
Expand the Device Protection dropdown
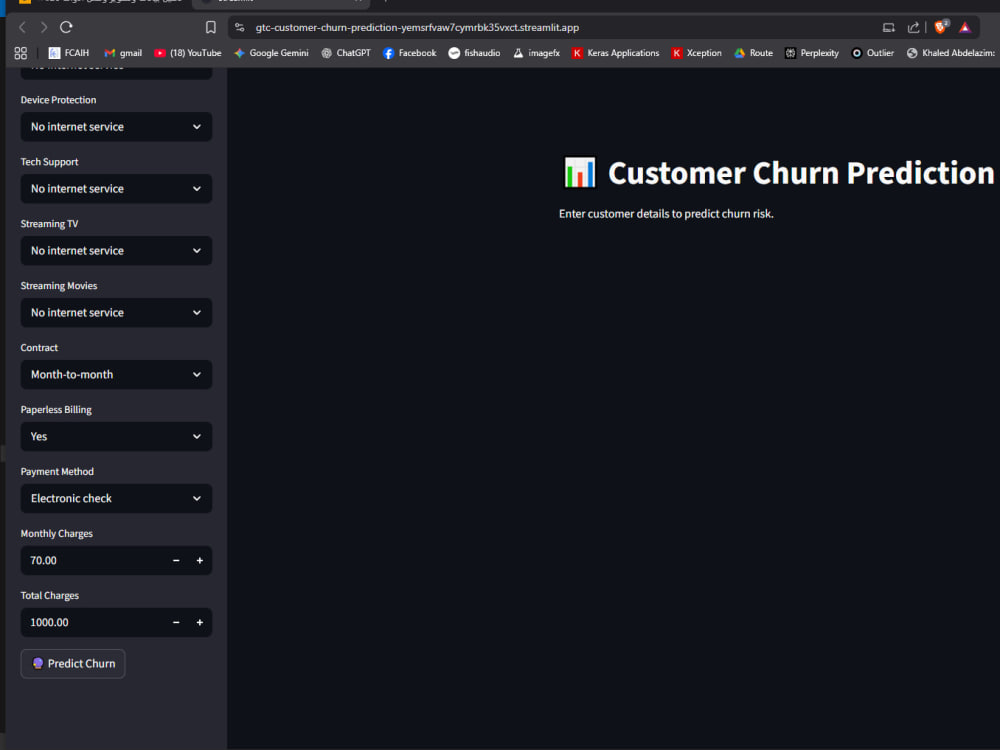(x=116, y=127)
